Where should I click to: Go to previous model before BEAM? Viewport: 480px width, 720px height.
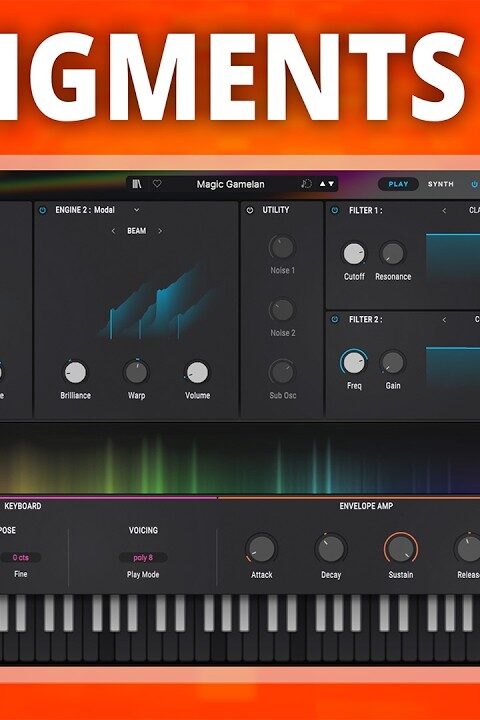coord(113,231)
